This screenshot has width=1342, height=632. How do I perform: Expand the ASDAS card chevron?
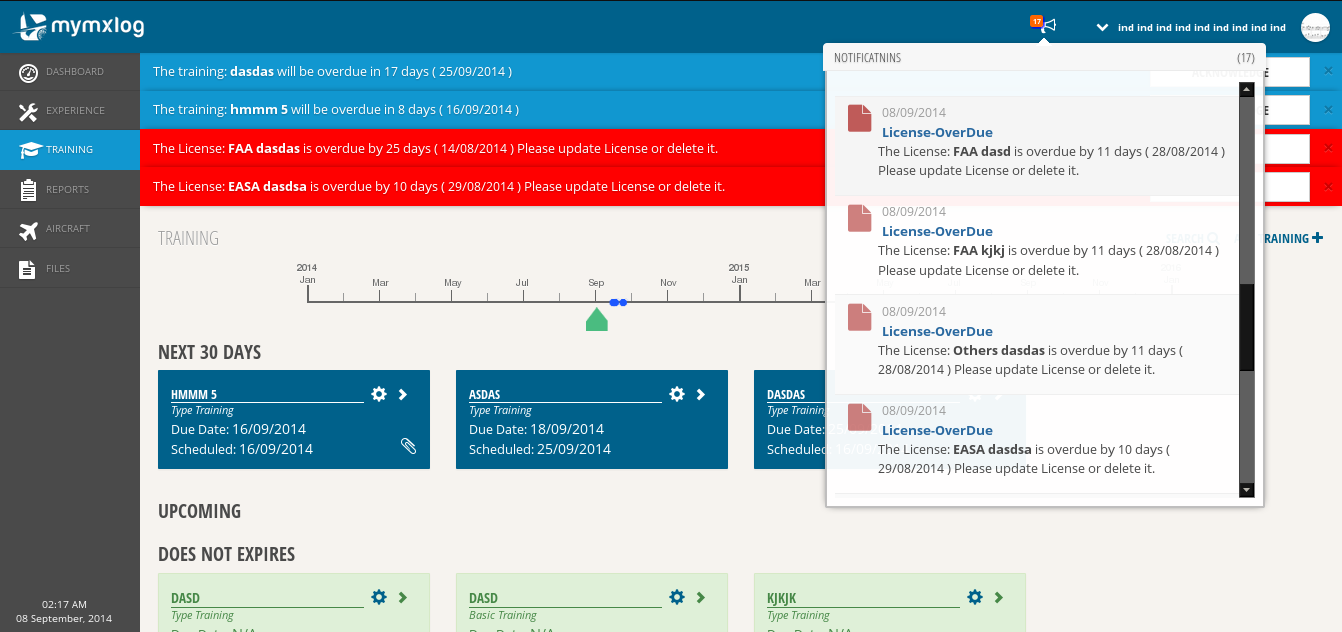(x=701, y=394)
